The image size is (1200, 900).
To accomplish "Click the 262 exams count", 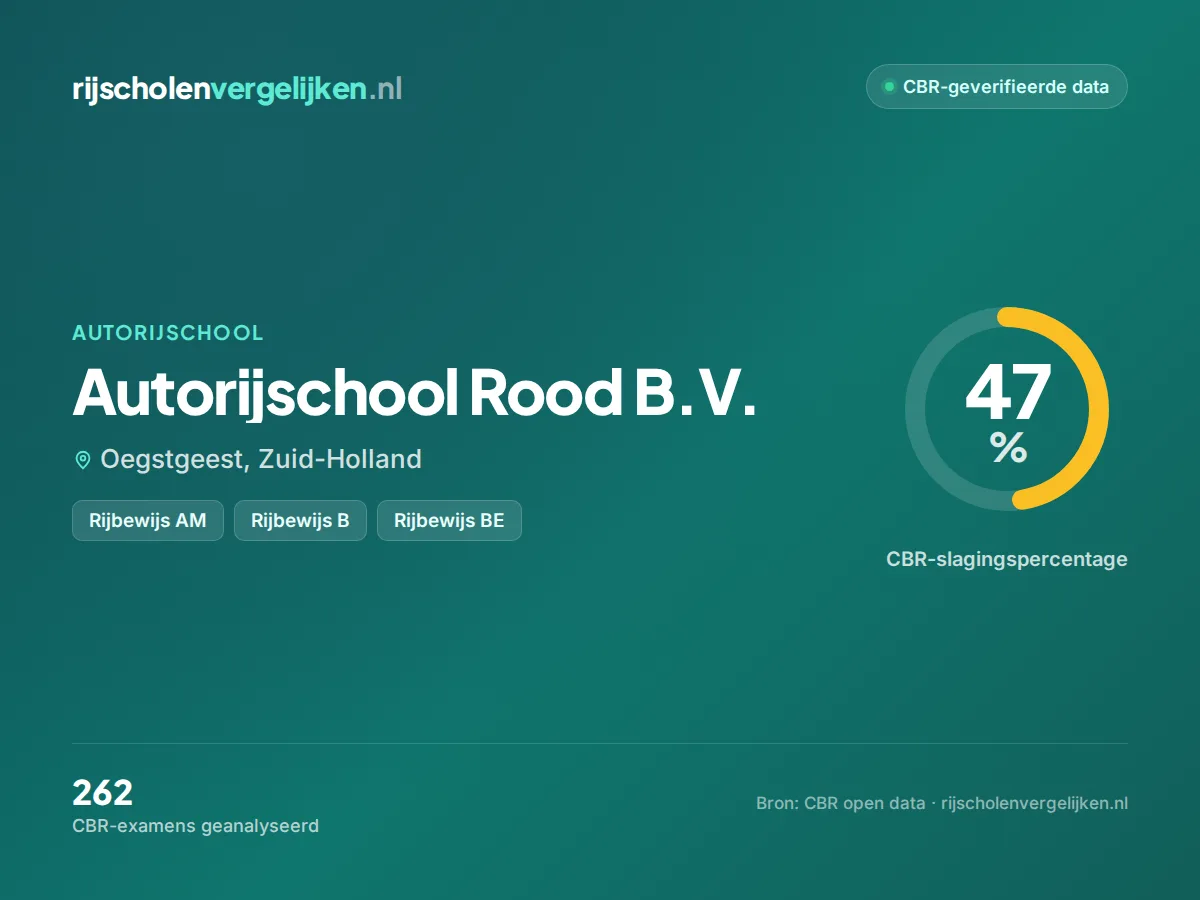I will point(102,793).
